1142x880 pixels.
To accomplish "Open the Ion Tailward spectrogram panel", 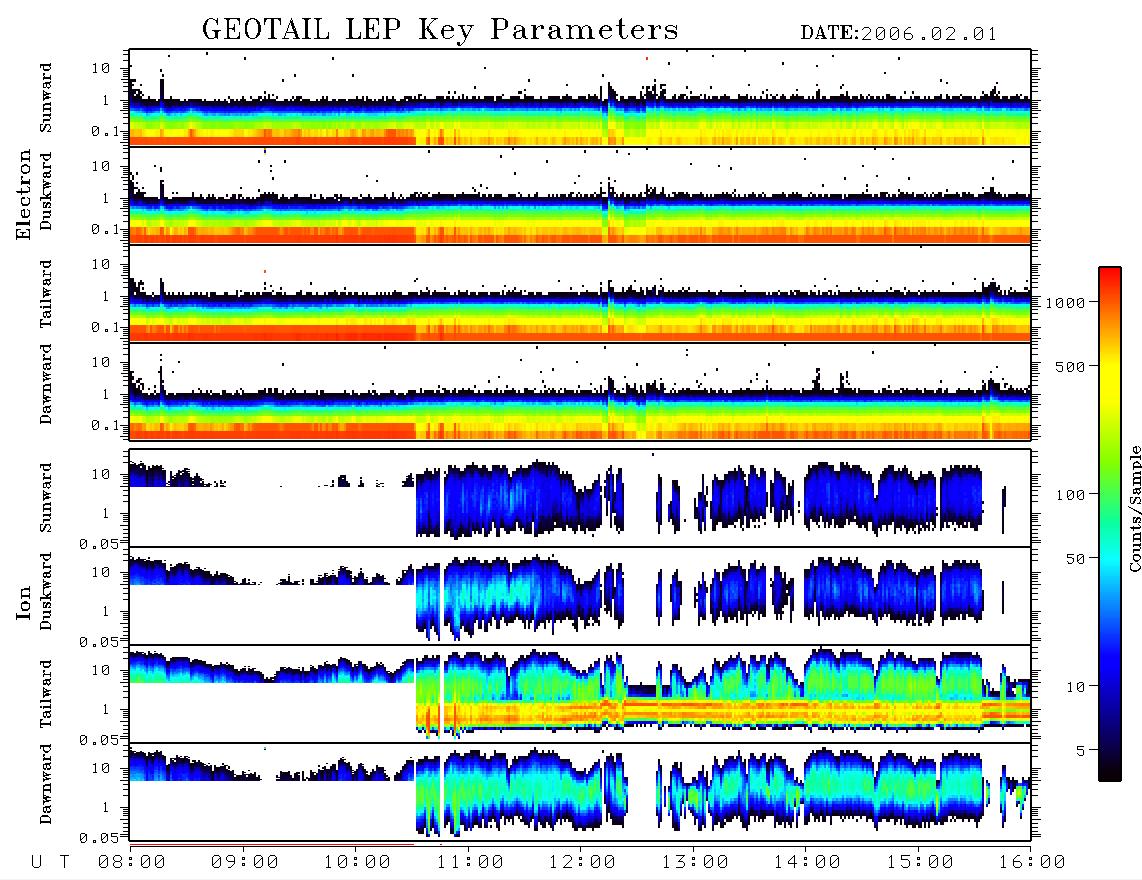I will point(580,694).
